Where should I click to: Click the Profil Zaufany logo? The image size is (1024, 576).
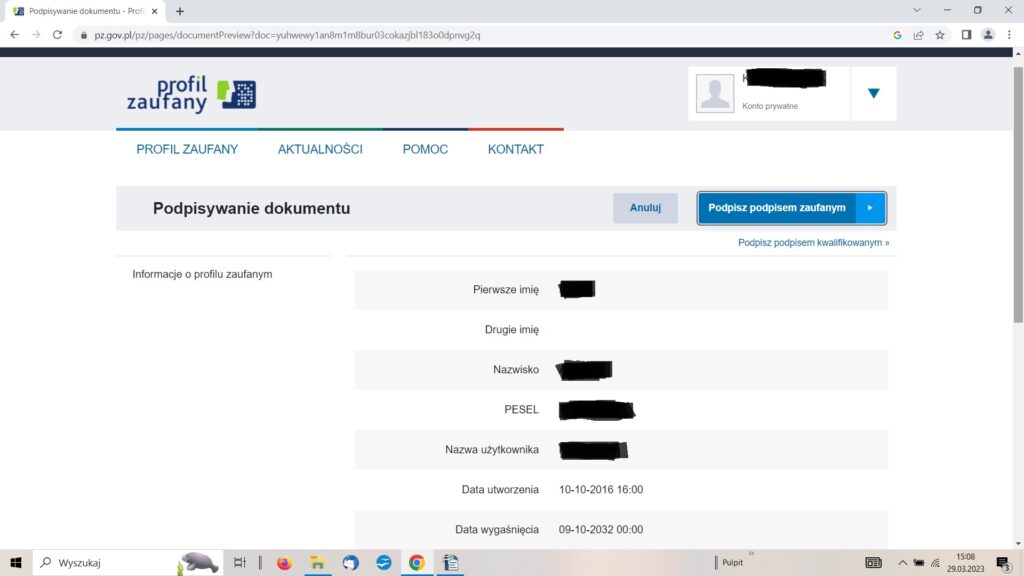pos(191,94)
